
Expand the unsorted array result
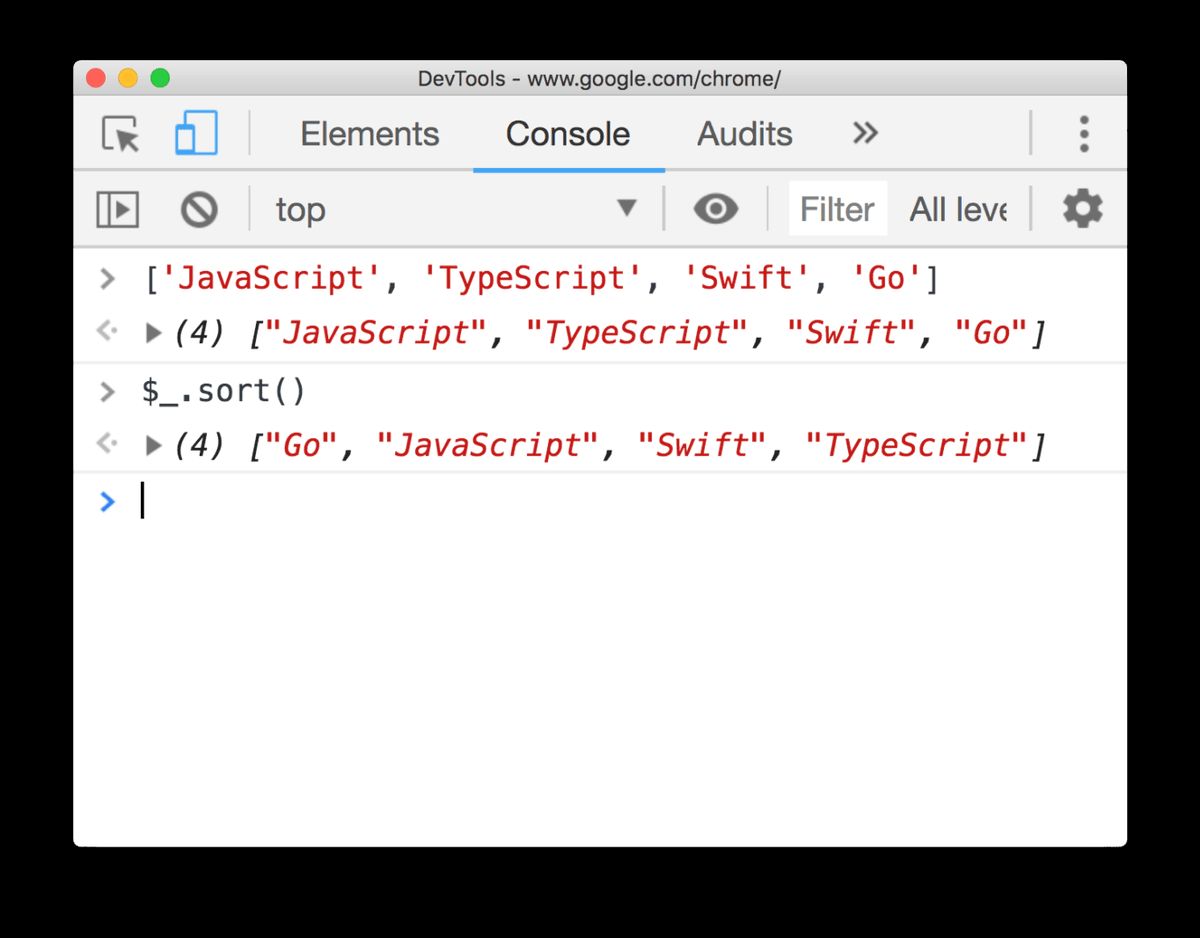(x=153, y=333)
